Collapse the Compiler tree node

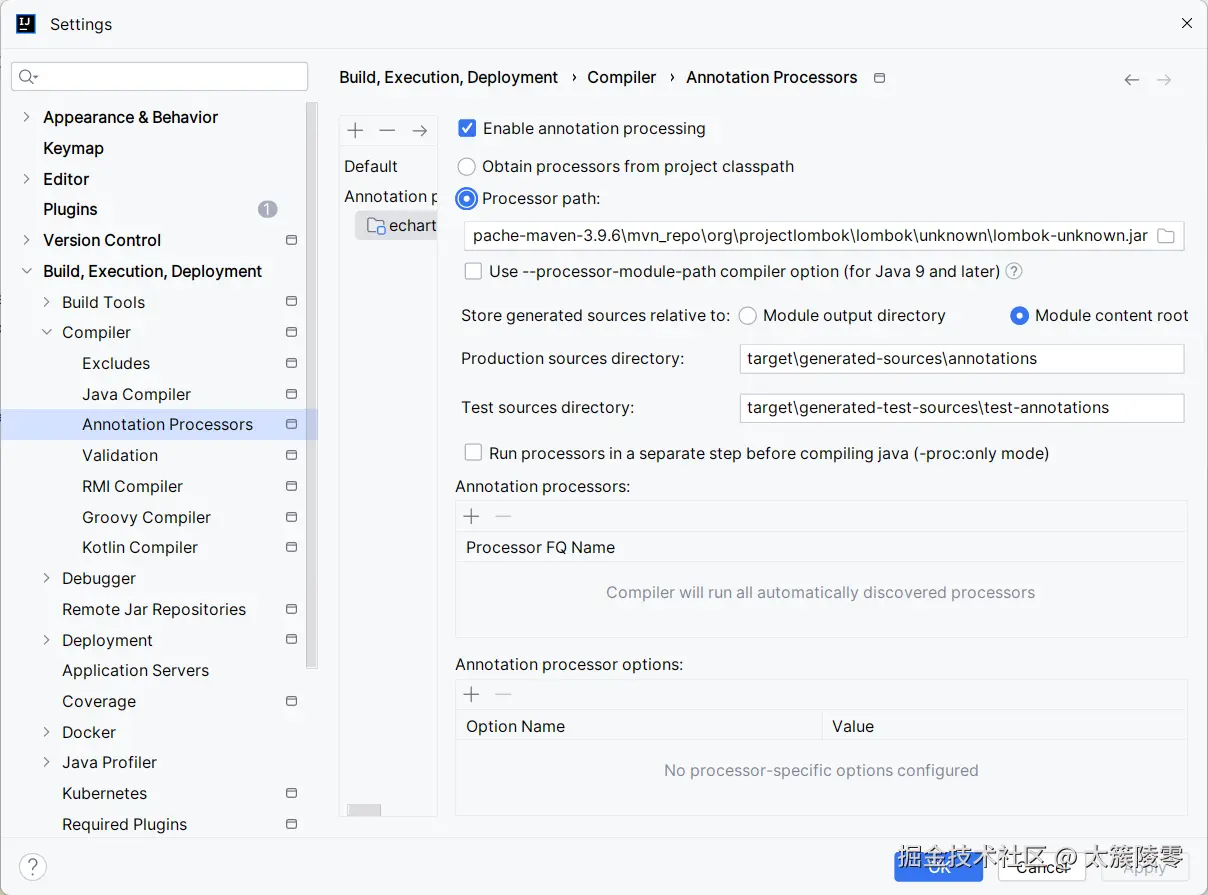[x=46, y=332]
